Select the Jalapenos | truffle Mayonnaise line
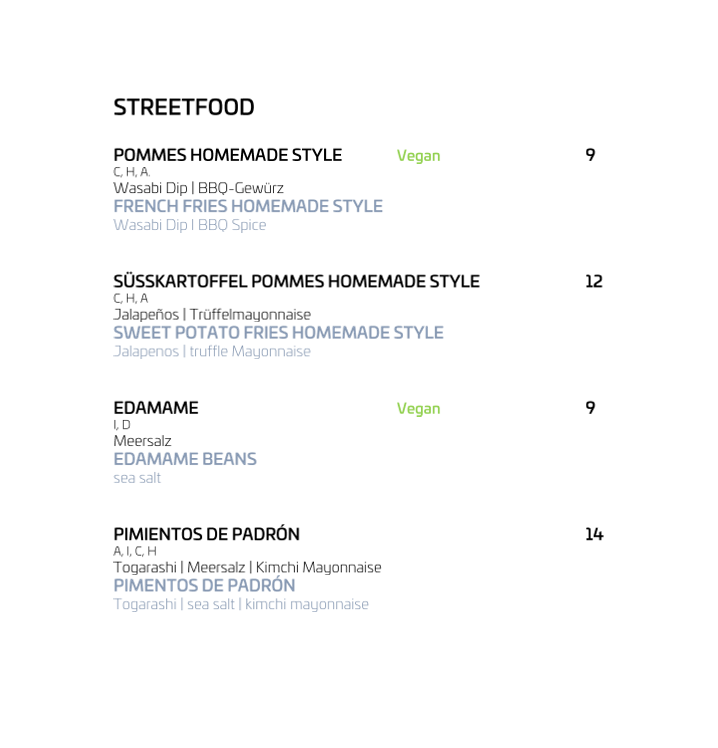The height and width of the screenshot is (748, 718). point(212,351)
